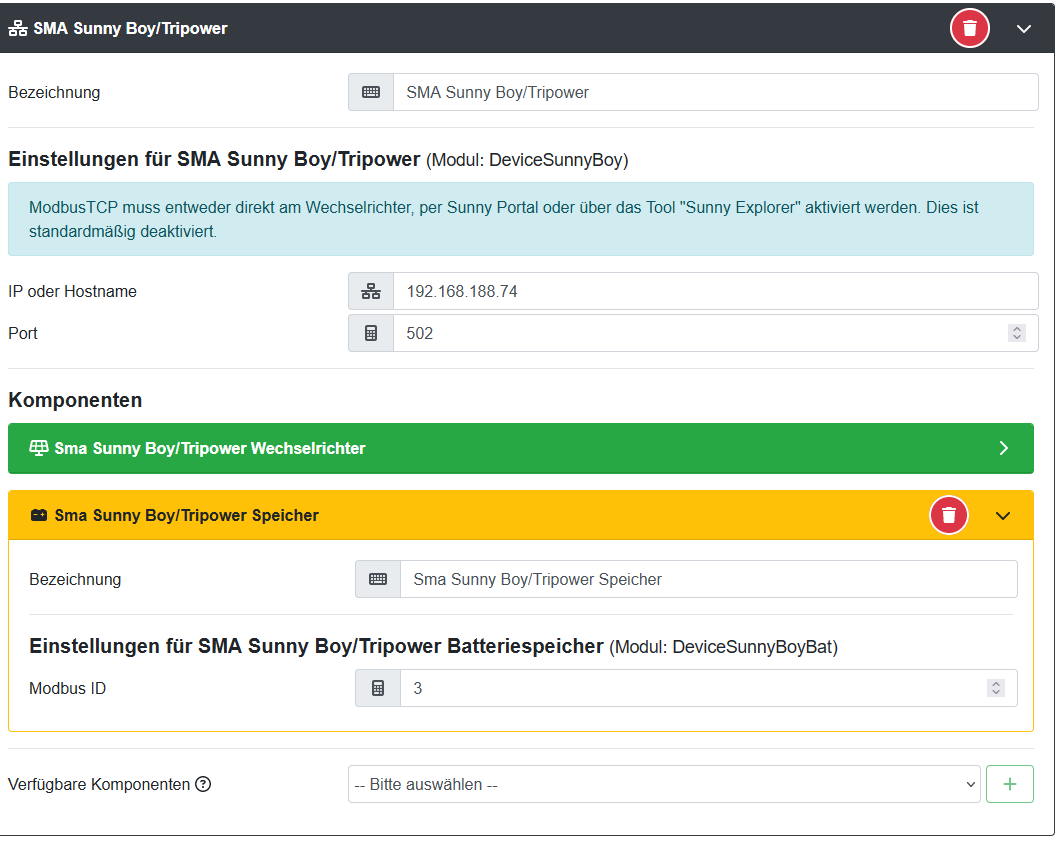Click the 'Verfügbare Komponenten' label
This screenshot has width=1060, height=842.
pos(99,785)
